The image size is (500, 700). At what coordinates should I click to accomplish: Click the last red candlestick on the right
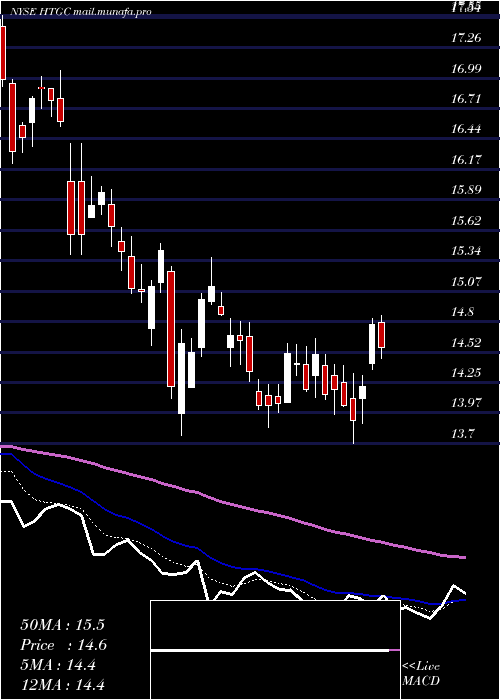pos(381,334)
